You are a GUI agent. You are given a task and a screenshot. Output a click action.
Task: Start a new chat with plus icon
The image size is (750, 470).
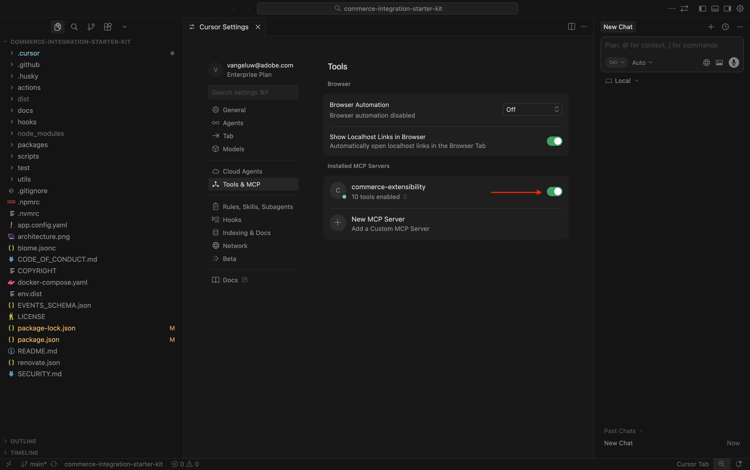[x=711, y=27]
